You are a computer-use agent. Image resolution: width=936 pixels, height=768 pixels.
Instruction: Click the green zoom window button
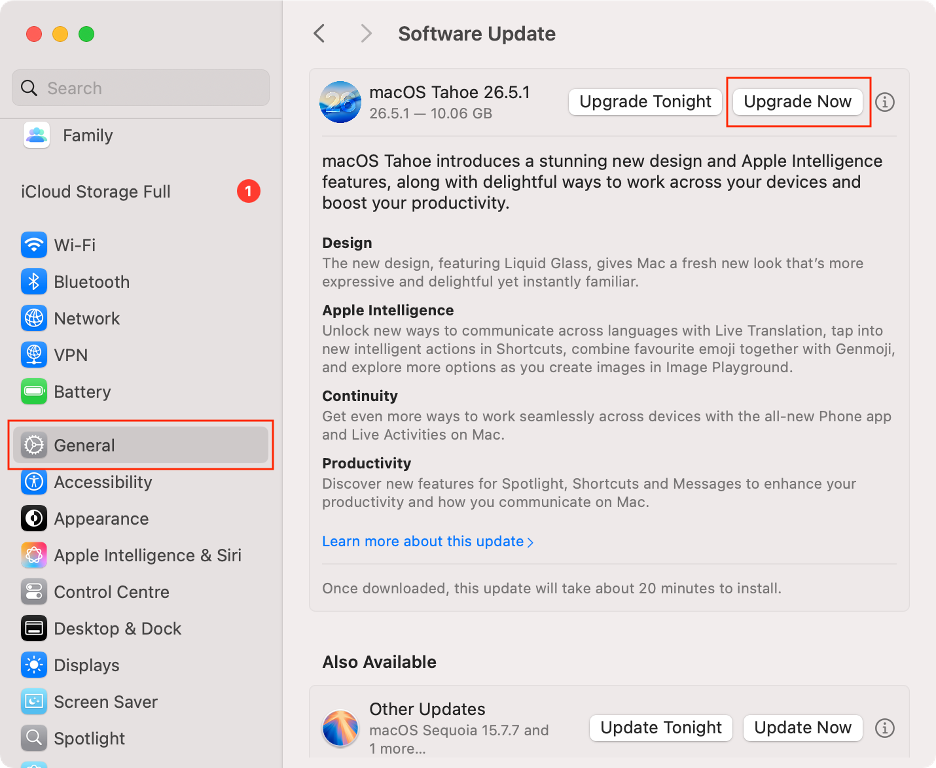coord(87,34)
